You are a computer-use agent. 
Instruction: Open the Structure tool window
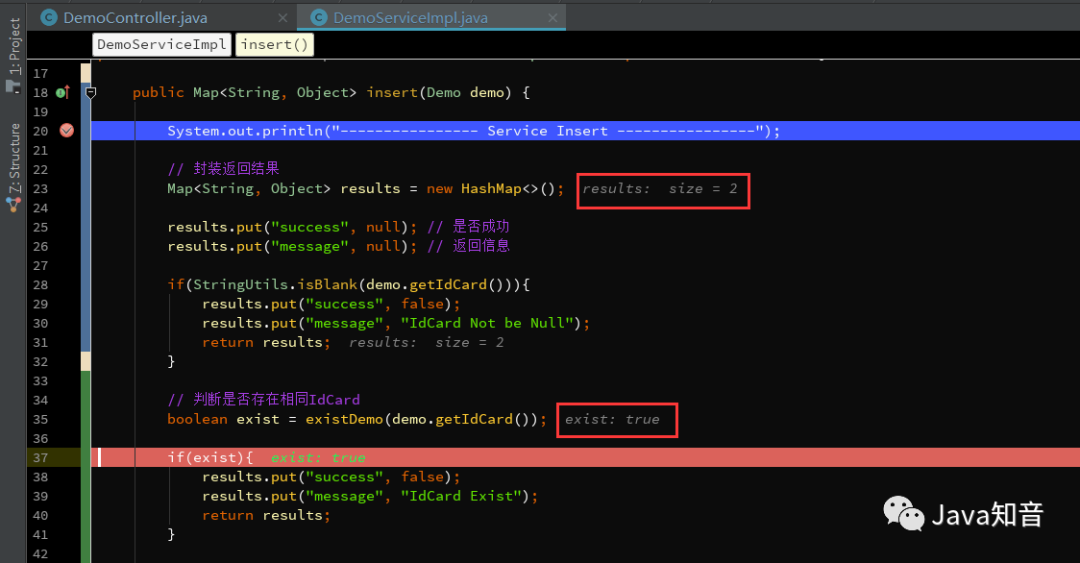(x=14, y=167)
